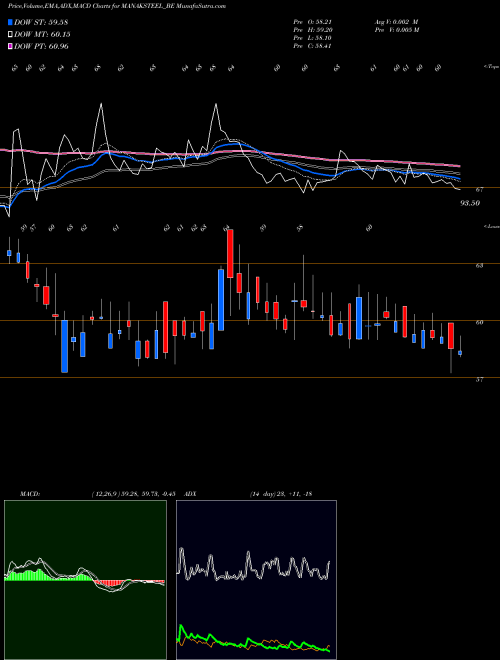Click the blue DOW ST legend swatch
The height and width of the screenshot is (660, 500).
coord(10,22)
